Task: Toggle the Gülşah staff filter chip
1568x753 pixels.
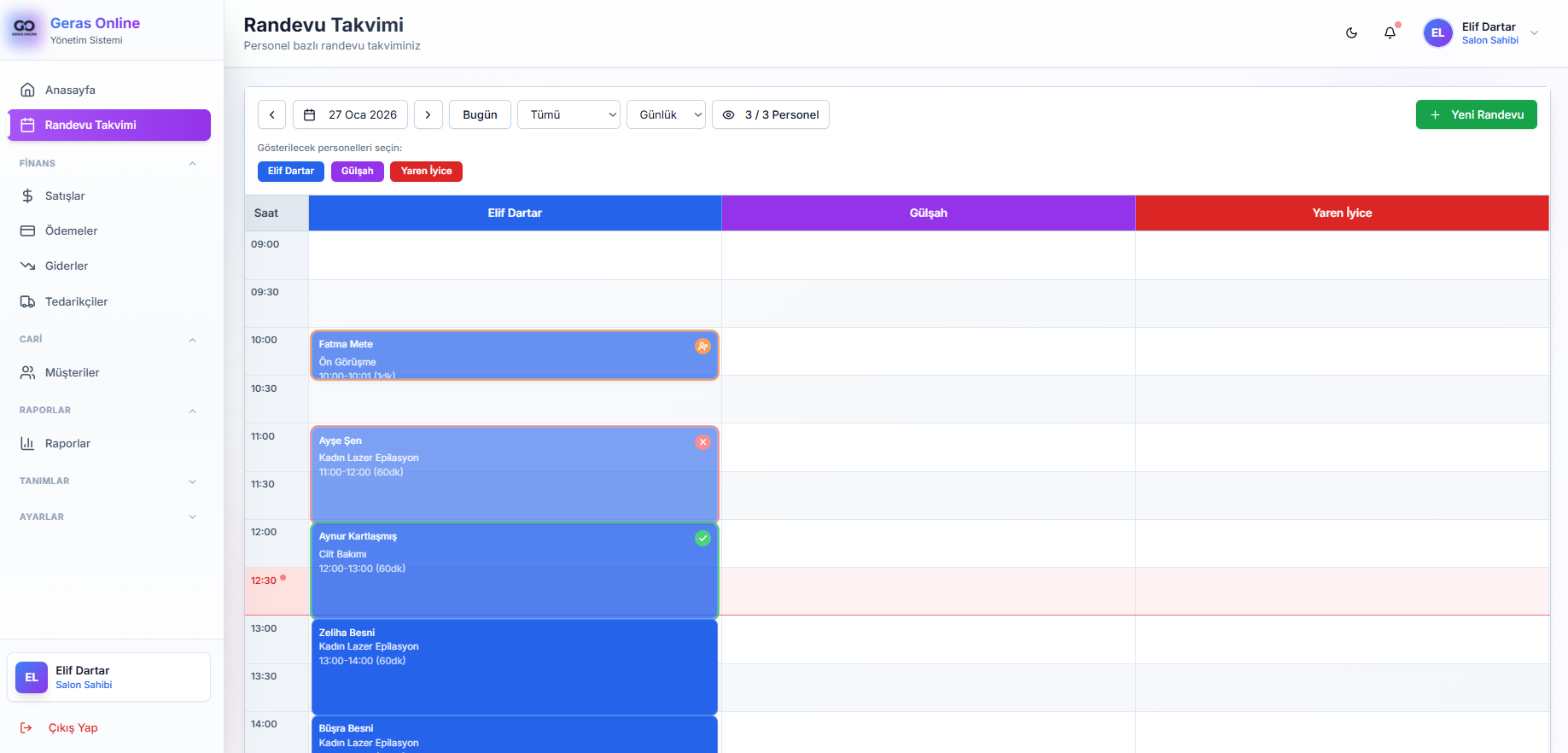Action: [357, 172]
